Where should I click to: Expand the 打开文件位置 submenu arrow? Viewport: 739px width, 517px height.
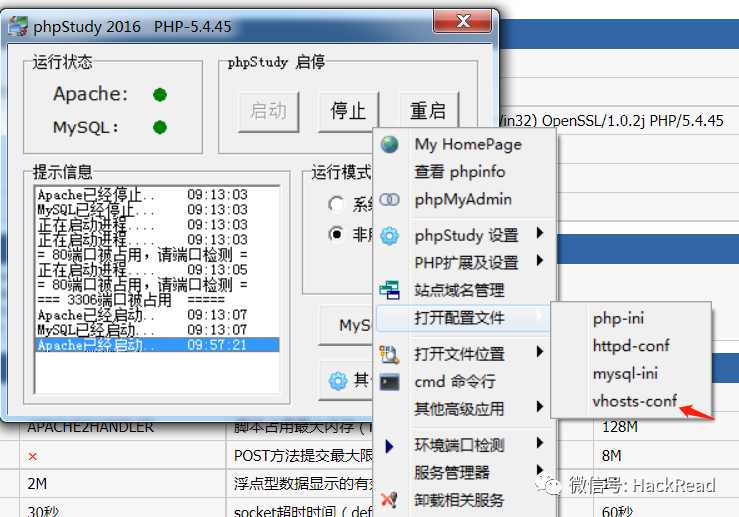coord(540,352)
